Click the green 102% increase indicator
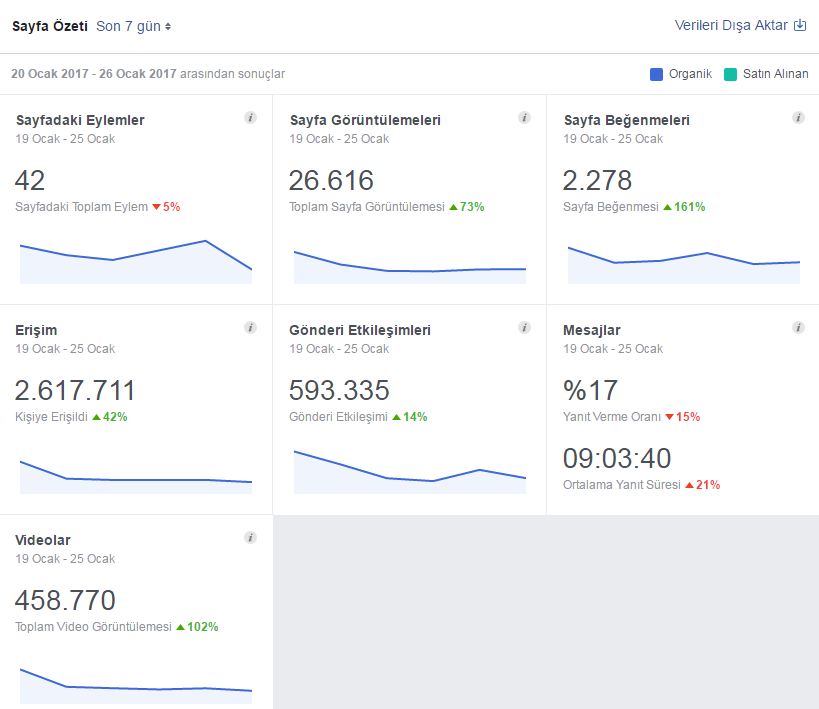 pos(197,627)
